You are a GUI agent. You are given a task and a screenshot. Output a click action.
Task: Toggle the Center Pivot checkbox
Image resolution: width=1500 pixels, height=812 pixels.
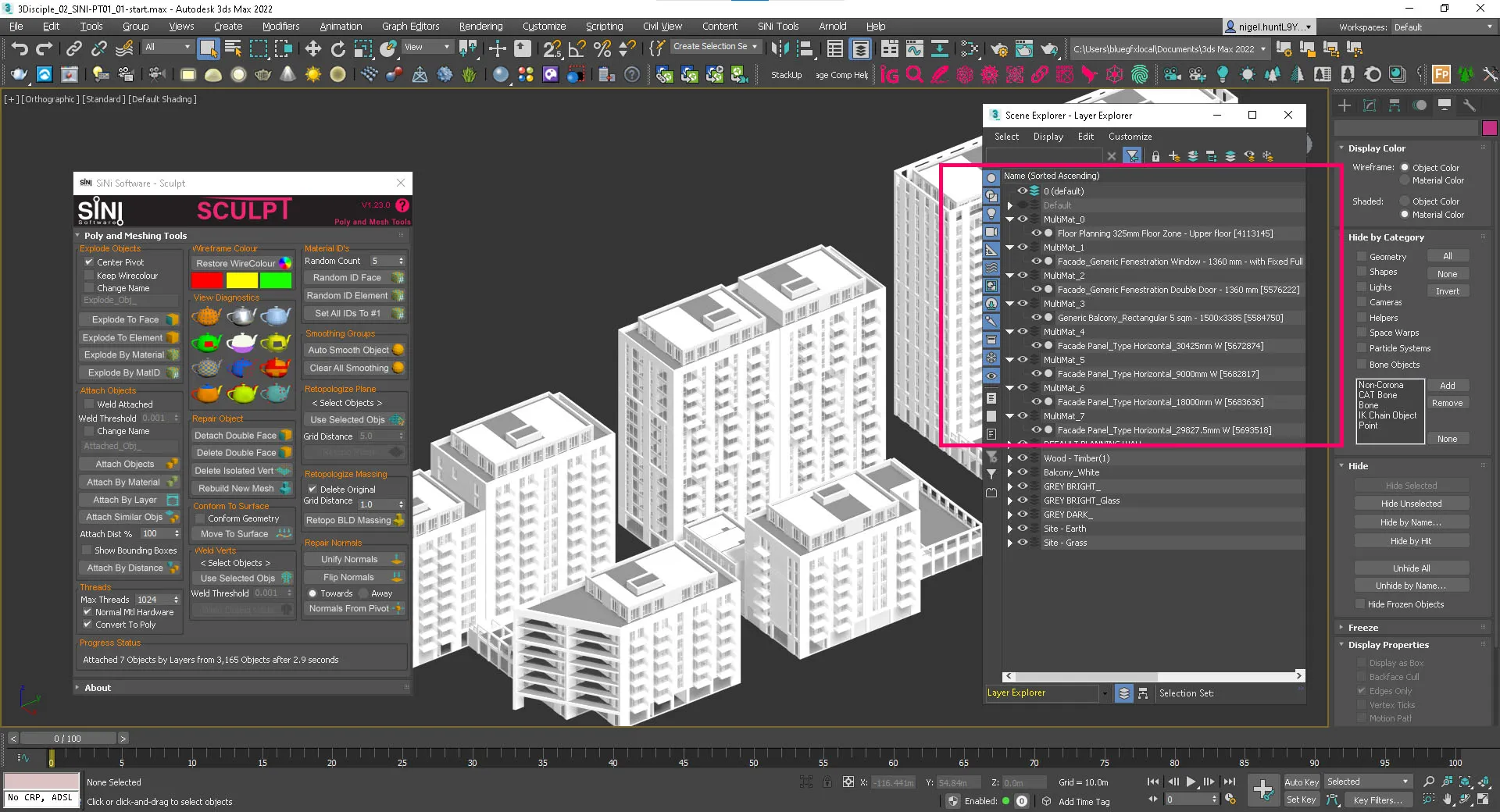[x=89, y=262]
